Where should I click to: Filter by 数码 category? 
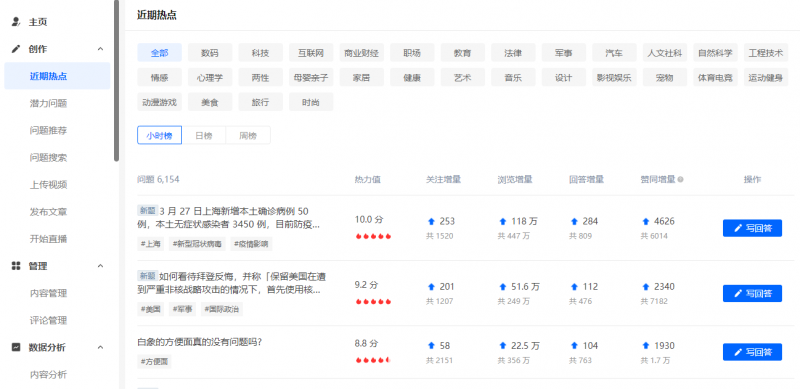210,53
